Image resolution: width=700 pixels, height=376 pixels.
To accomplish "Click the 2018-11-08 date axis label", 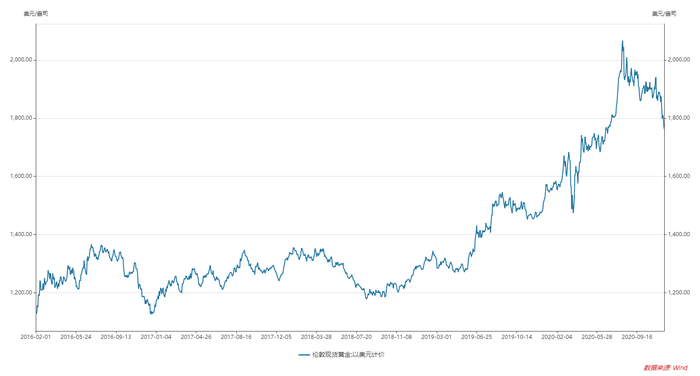I will (x=396, y=337).
